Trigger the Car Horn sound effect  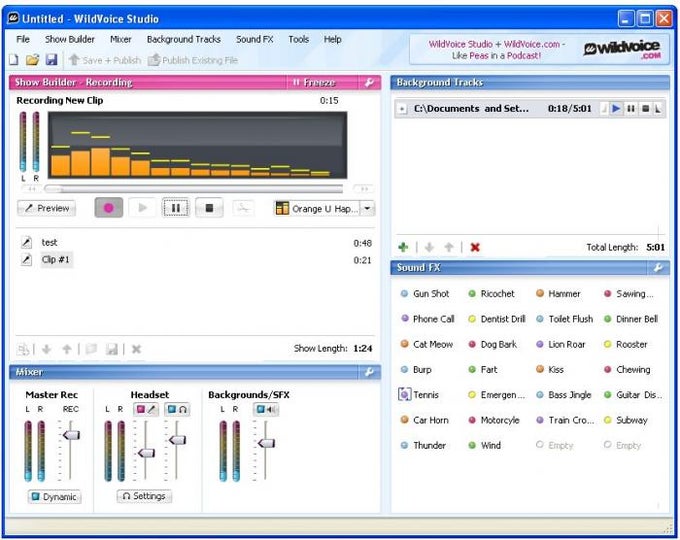pos(425,420)
